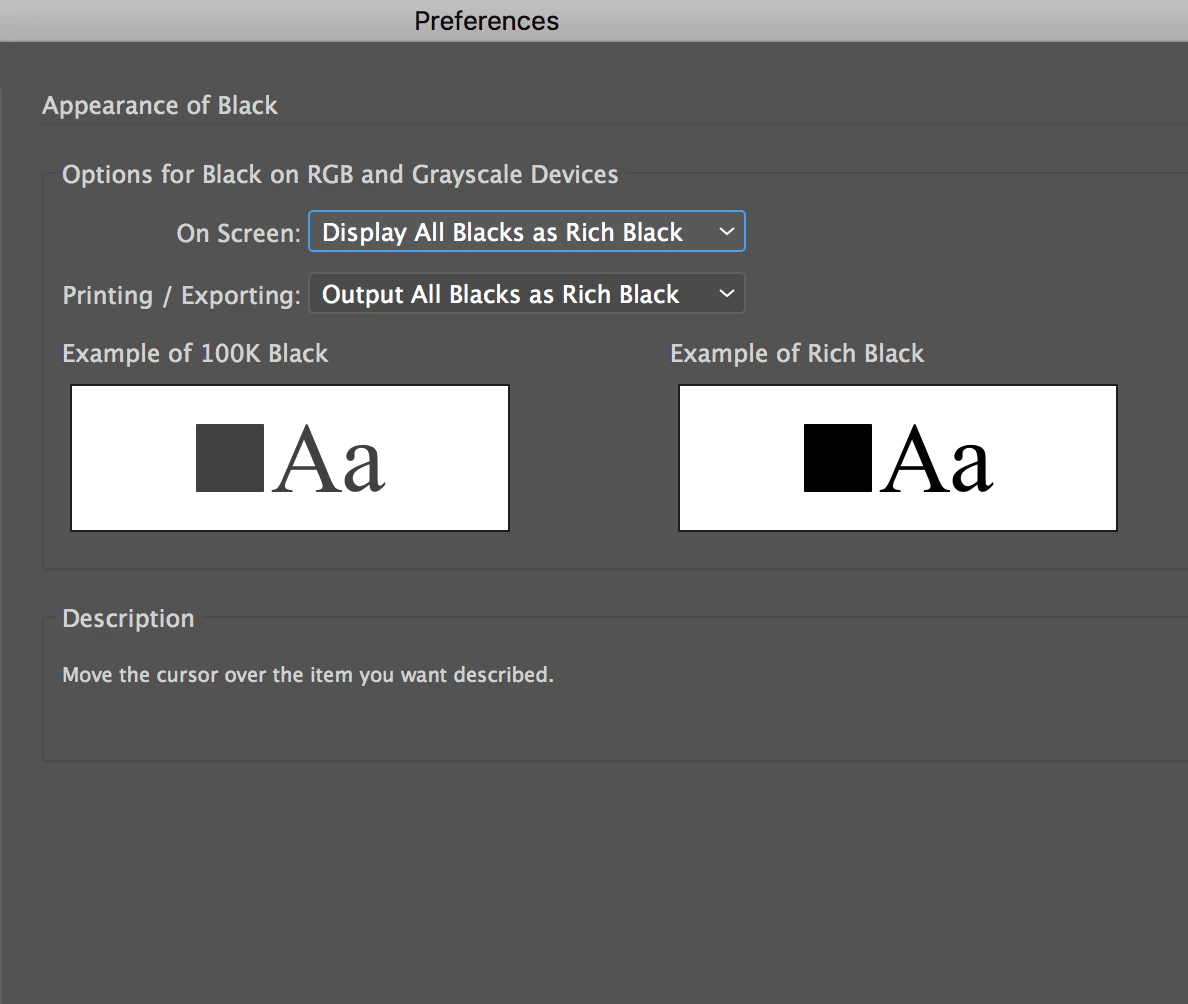
Task: Click the "Printing / Exporting:" label
Action: 181,295
